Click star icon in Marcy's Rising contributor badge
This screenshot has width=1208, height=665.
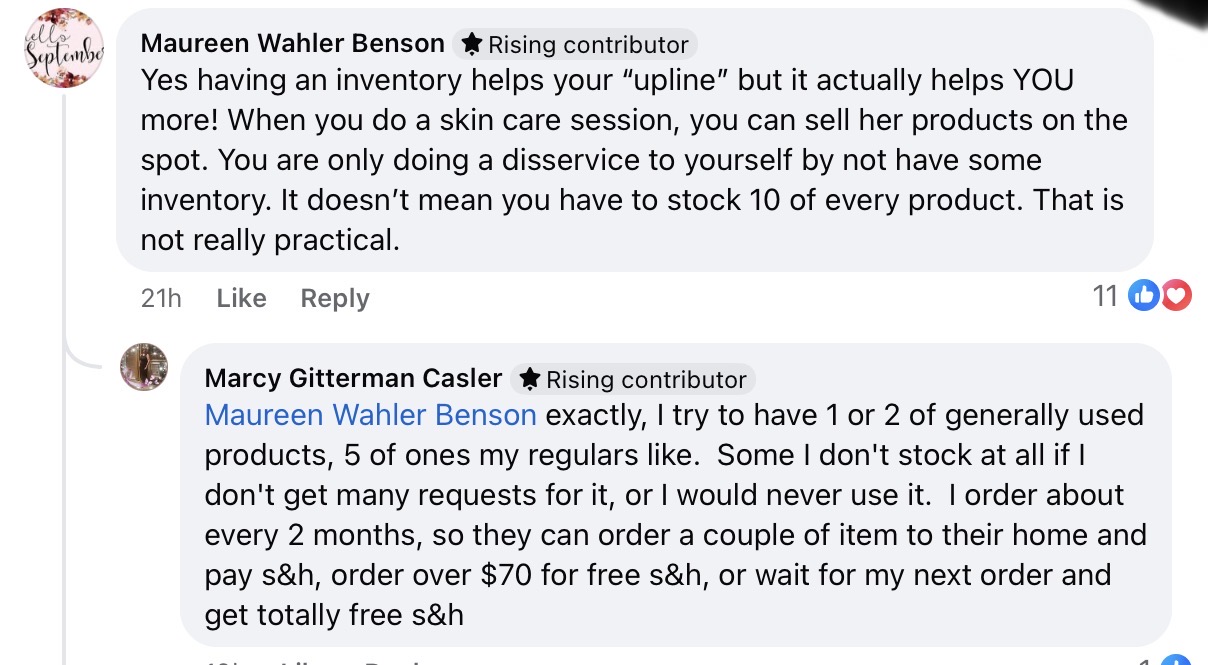coord(530,380)
